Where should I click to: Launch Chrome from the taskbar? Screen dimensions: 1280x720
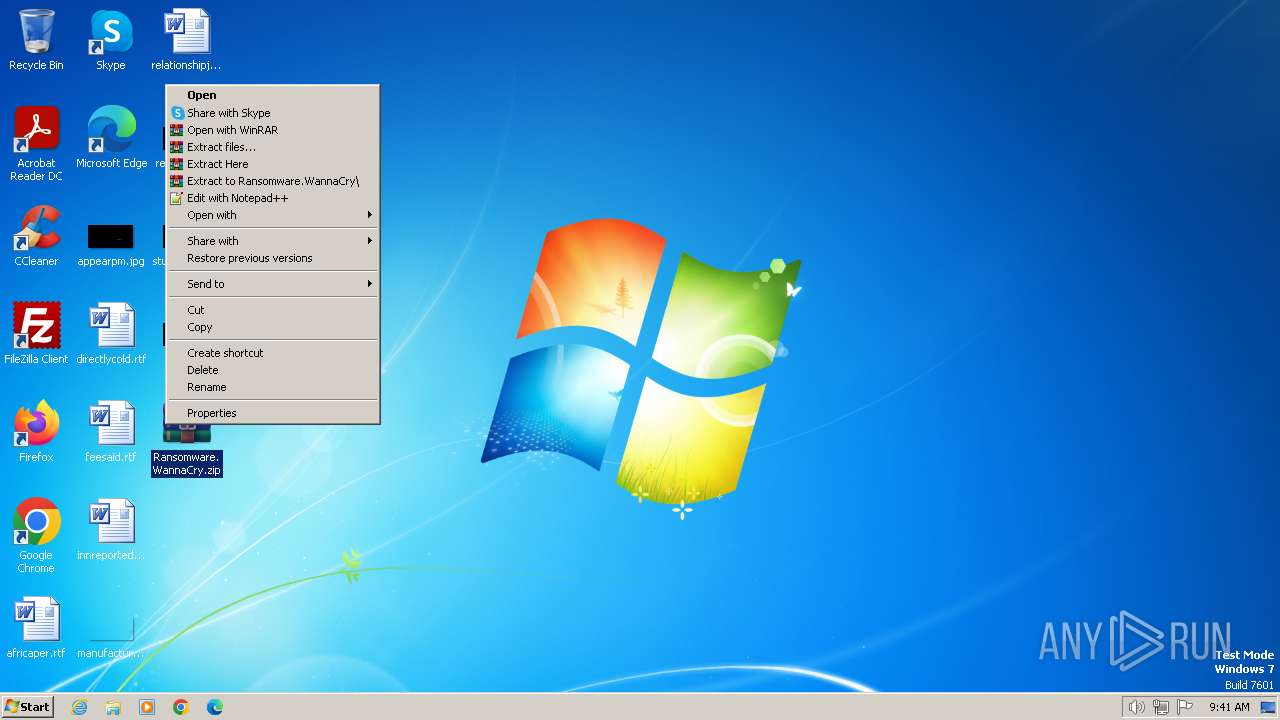click(x=181, y=707)
